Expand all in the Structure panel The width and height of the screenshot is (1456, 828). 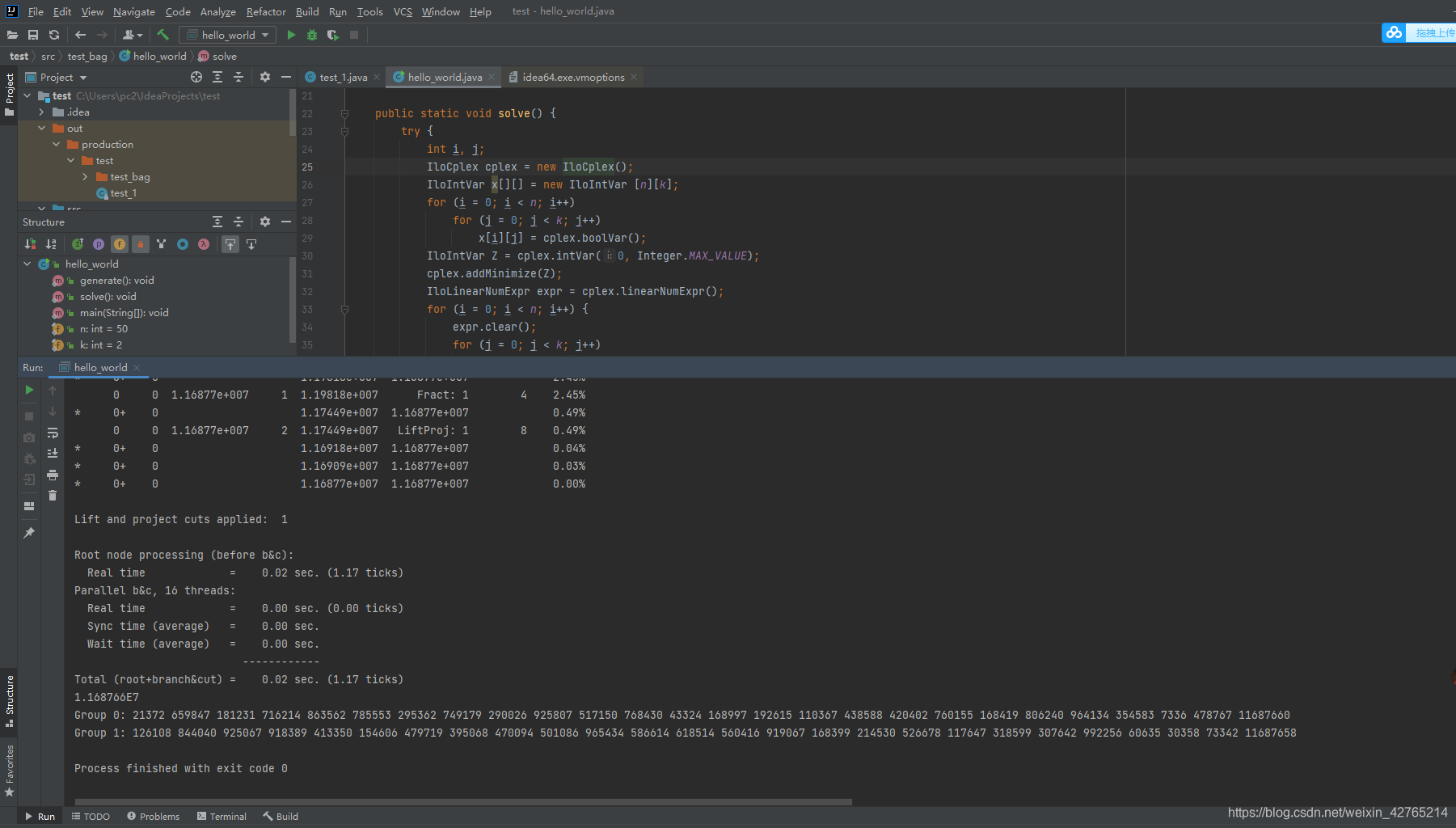[x=217, y=222]
